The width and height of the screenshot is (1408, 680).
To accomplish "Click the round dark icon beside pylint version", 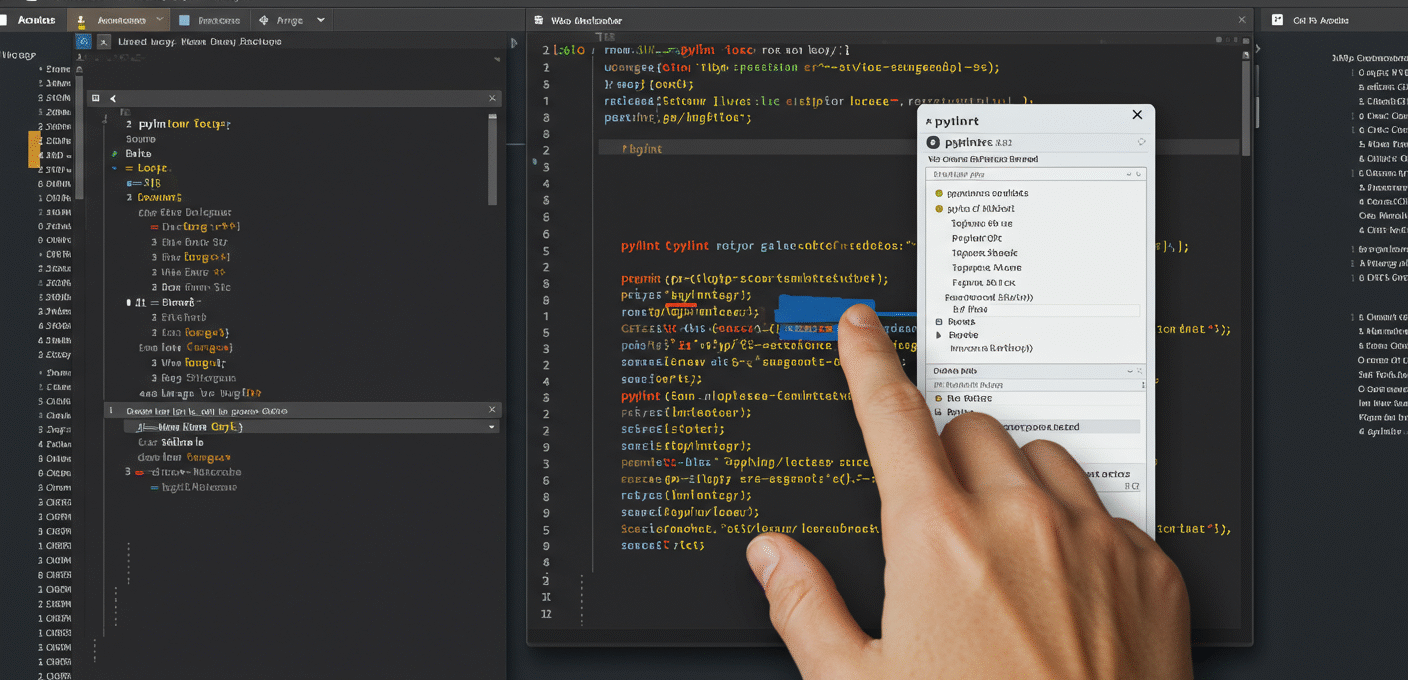I will [x=933, y=143].
